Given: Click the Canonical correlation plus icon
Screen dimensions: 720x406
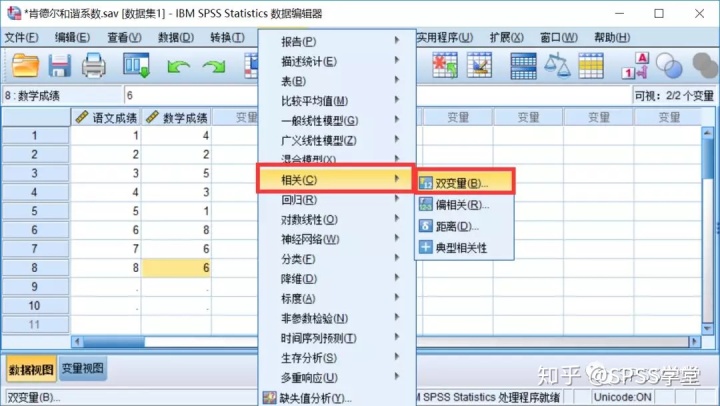Looking at the screenshot, I should click(426, 247).
